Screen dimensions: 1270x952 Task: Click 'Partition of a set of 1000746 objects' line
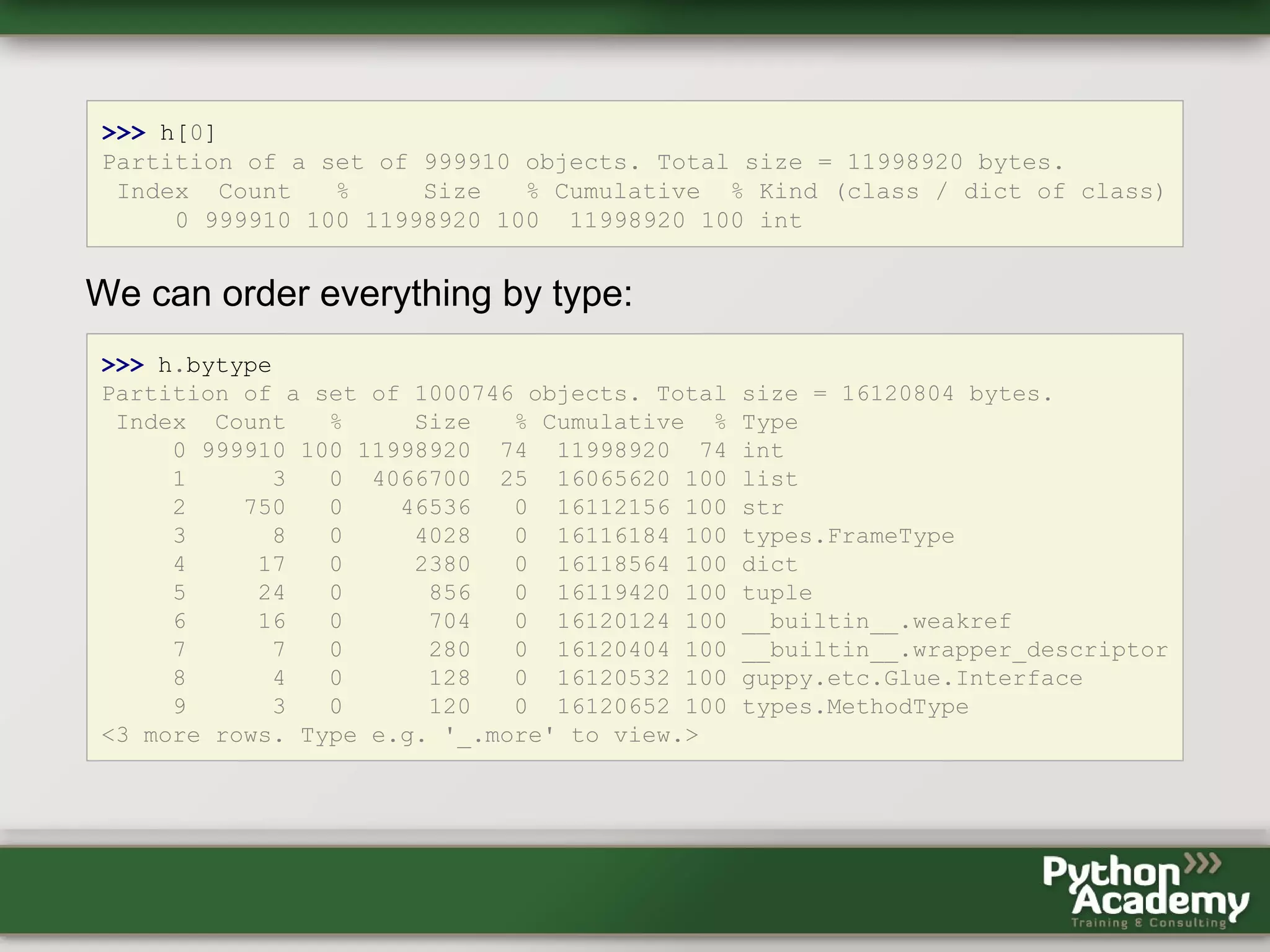(577, 394)
